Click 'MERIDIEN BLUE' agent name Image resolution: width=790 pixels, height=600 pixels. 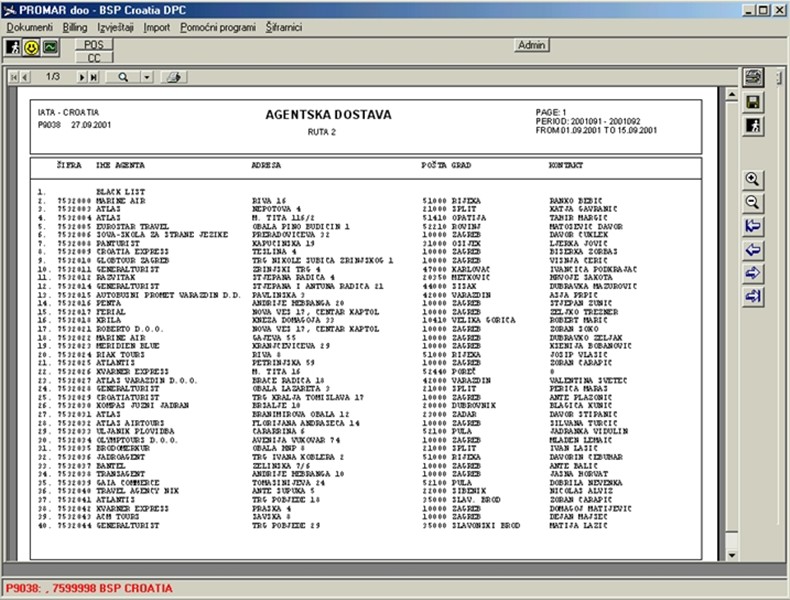[127, 346]
